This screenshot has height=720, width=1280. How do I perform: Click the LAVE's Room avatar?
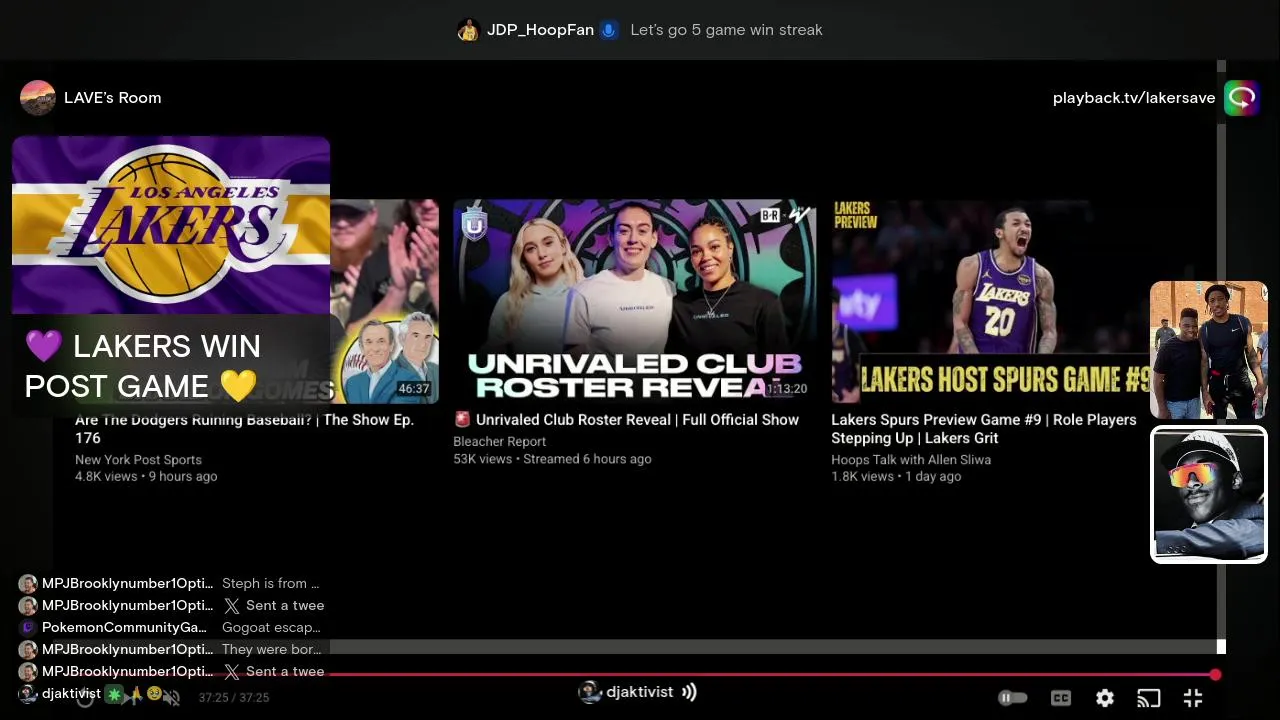(x=38, y=98)
